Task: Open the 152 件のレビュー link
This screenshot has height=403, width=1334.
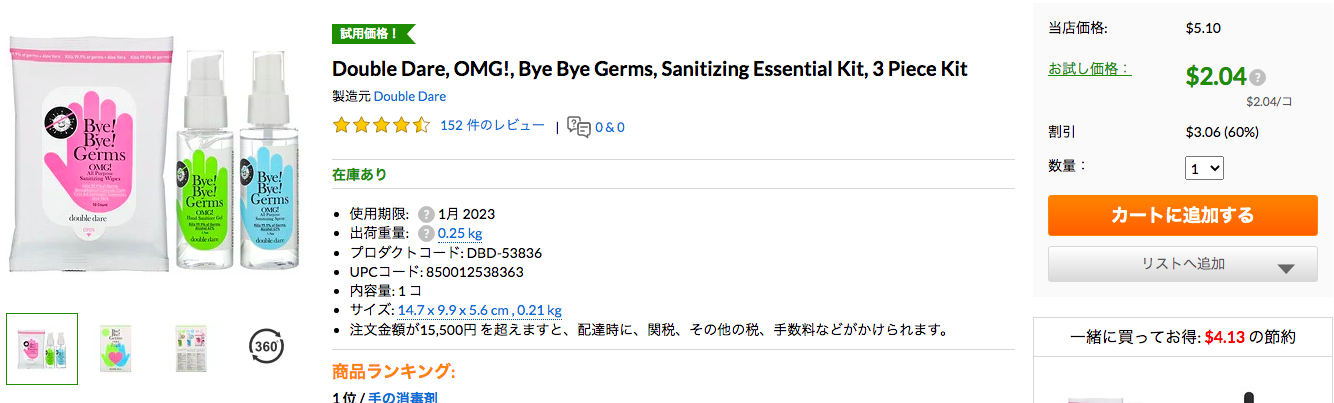Action: point(492,125)
